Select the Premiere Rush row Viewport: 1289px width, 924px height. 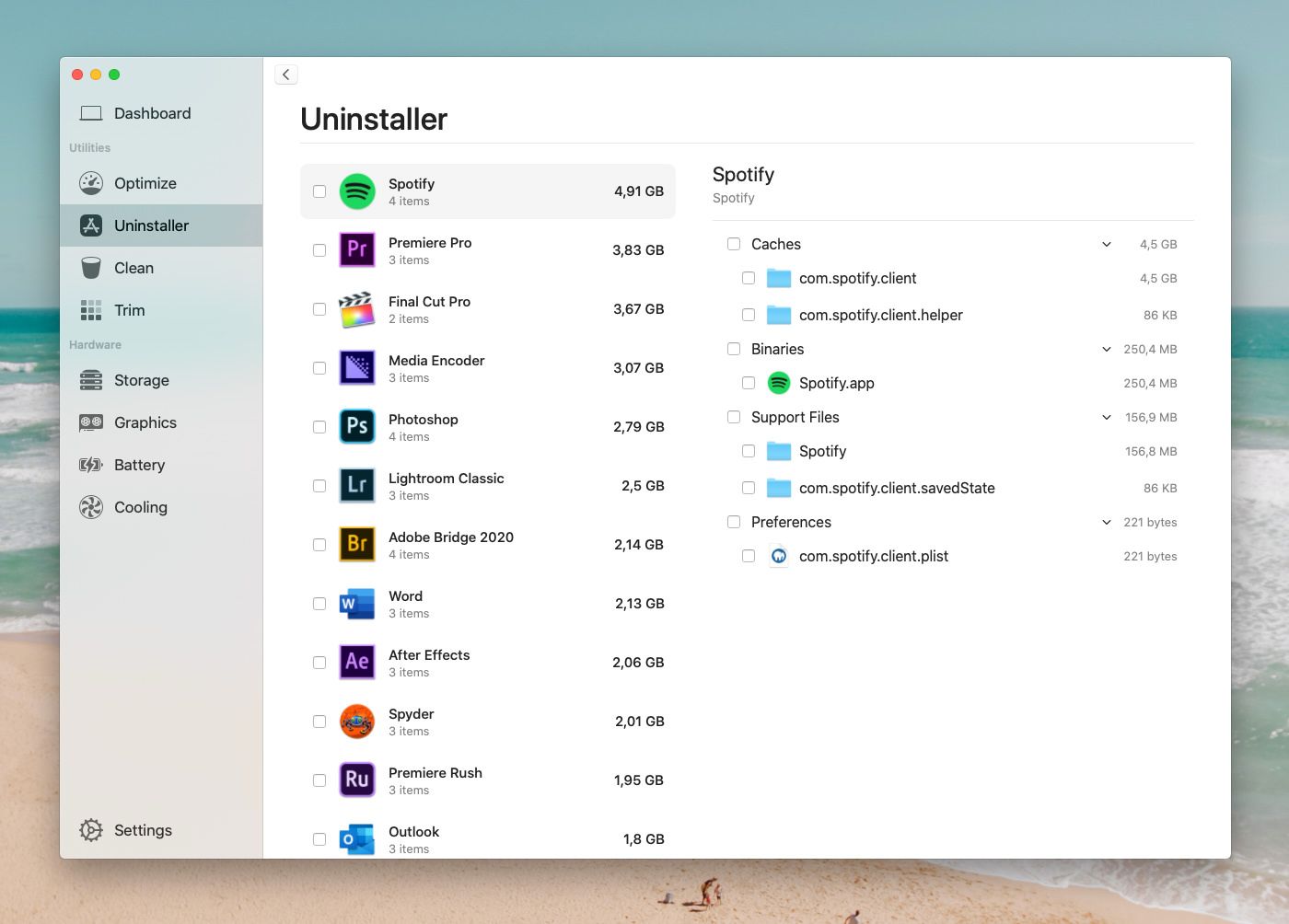click(x=488, y=780)
